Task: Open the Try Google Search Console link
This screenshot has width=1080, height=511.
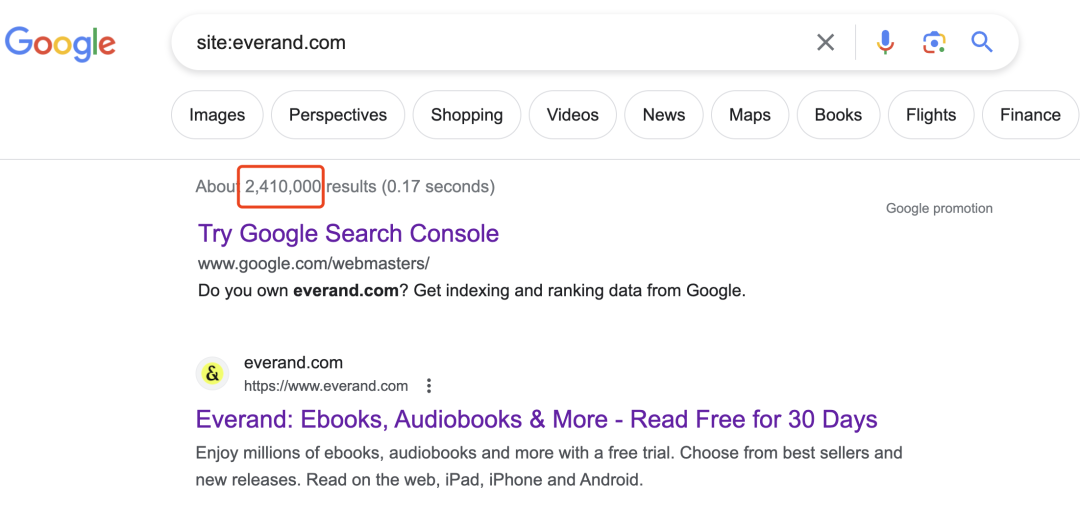Action: (349, 233)
